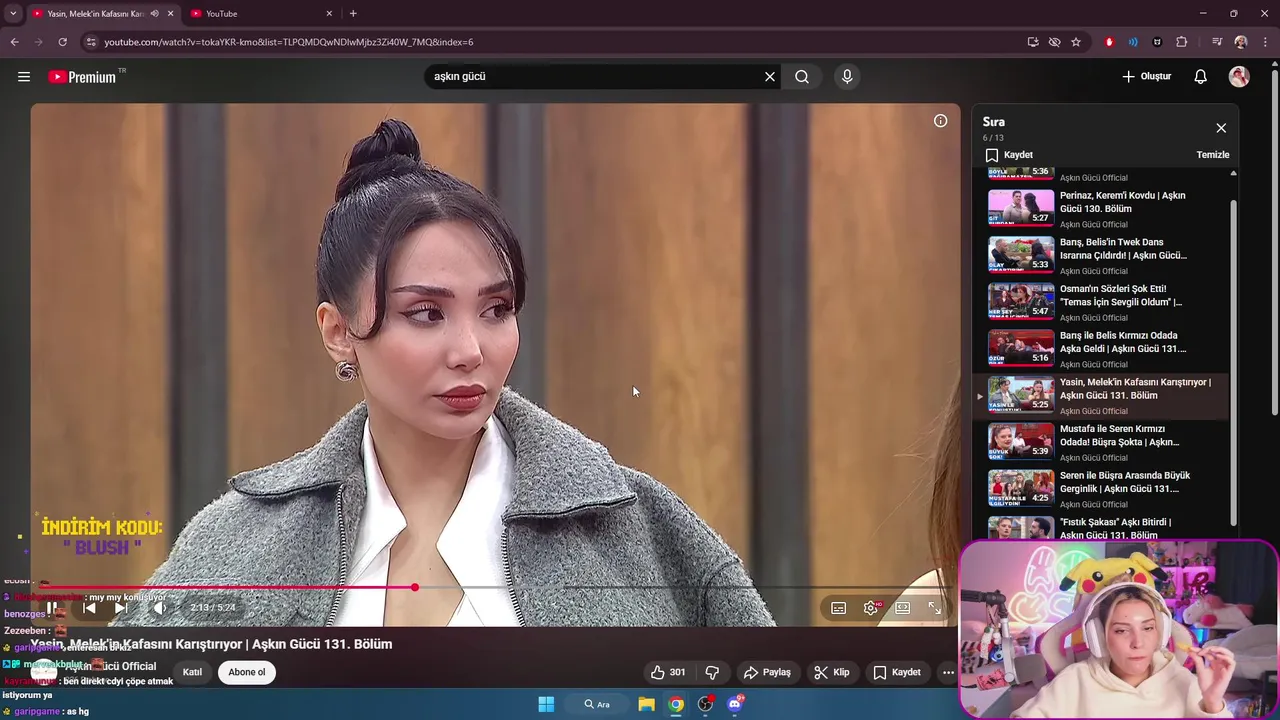The height and width of the screenshot is (720, 1280).
Task: Open the YouTube account avatar menu
Action: point(1239,76)
